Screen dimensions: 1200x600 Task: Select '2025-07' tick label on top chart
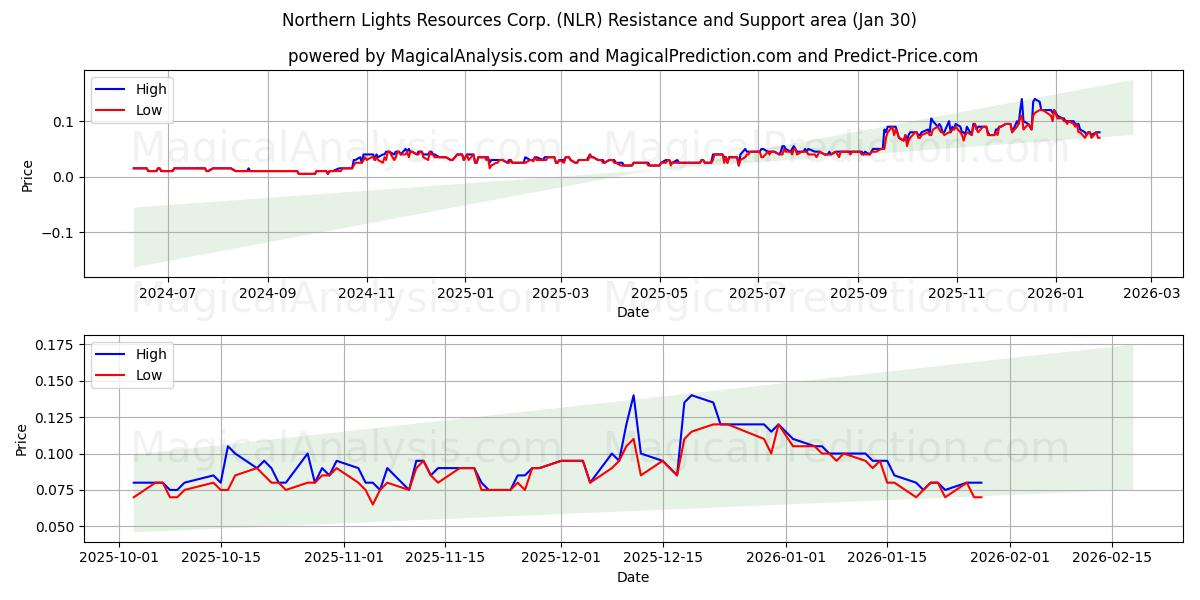coord(757,293)
